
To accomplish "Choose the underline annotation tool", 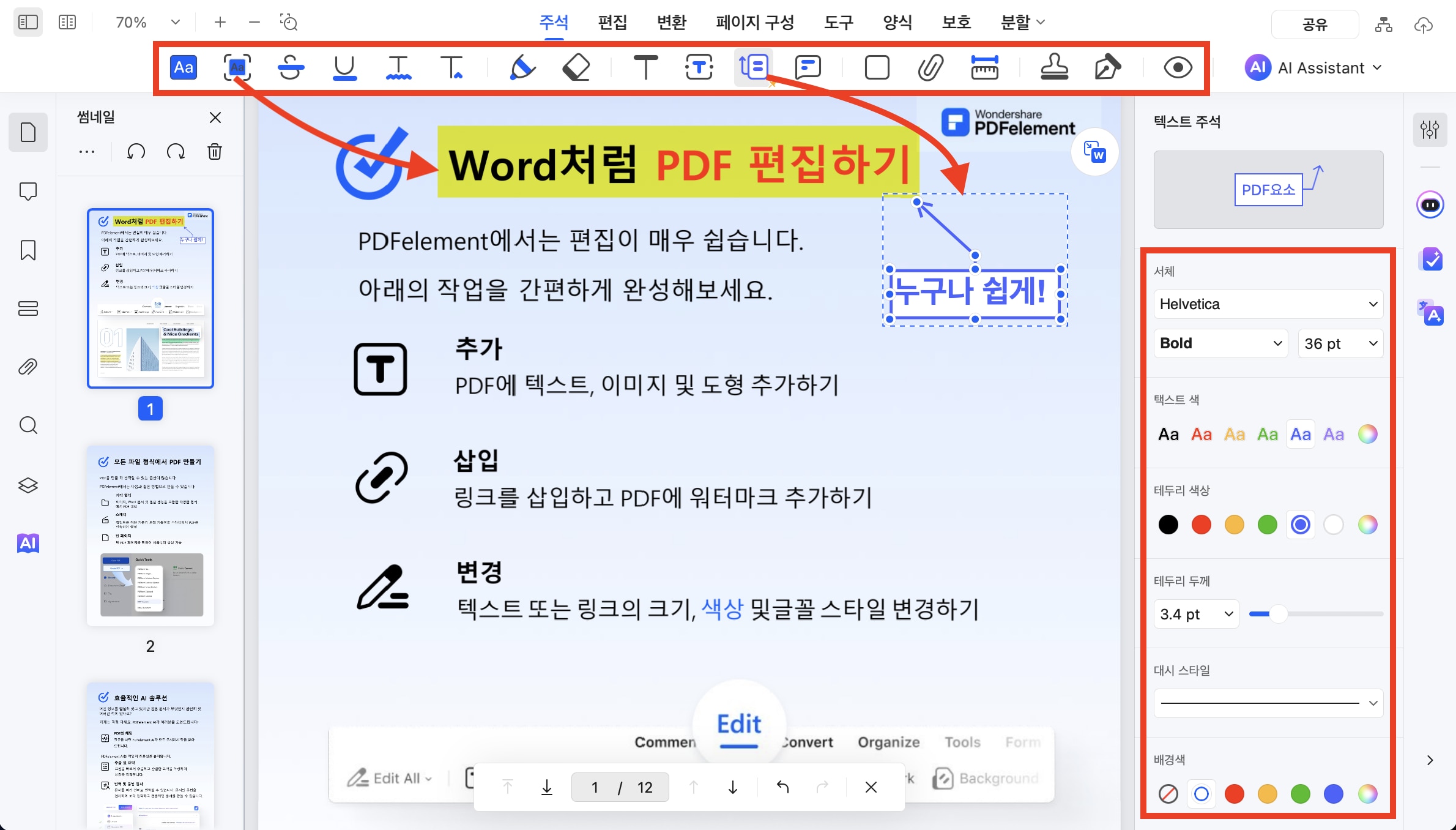I will point(344,67).
